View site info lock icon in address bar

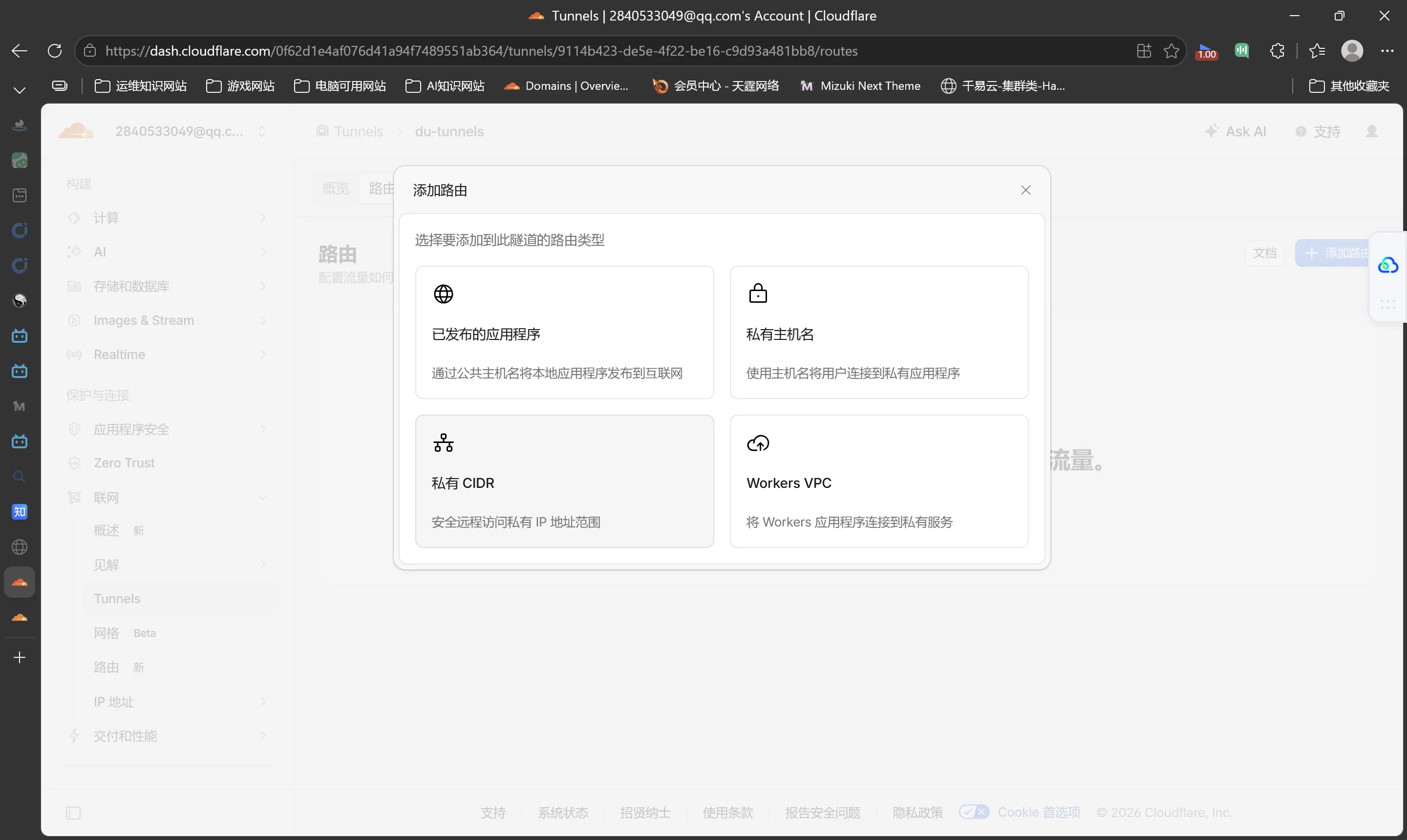89,51
